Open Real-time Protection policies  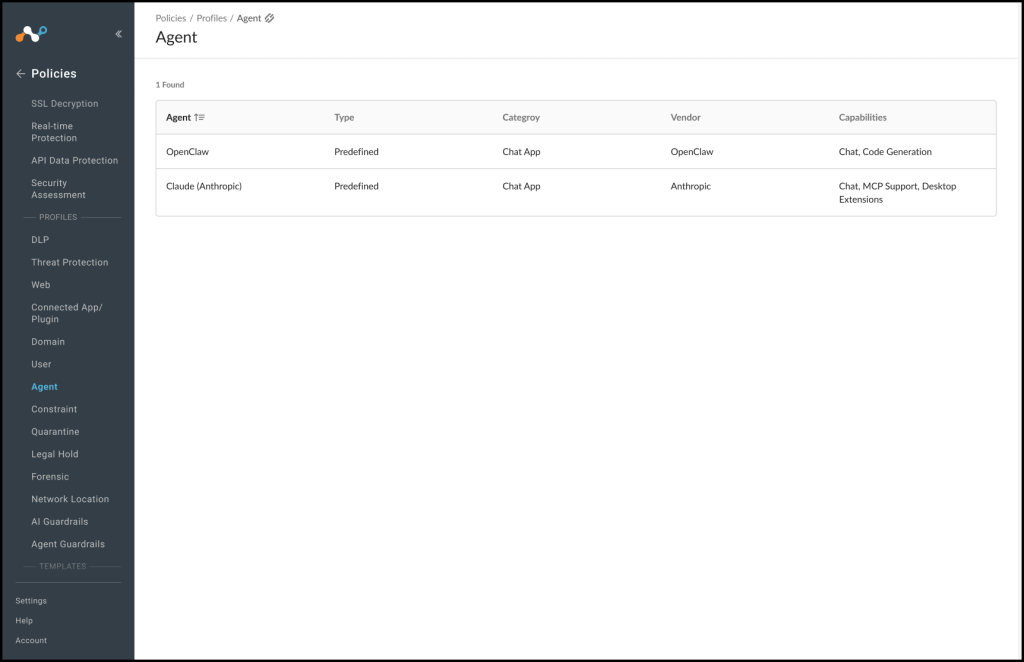pos(54,132)
